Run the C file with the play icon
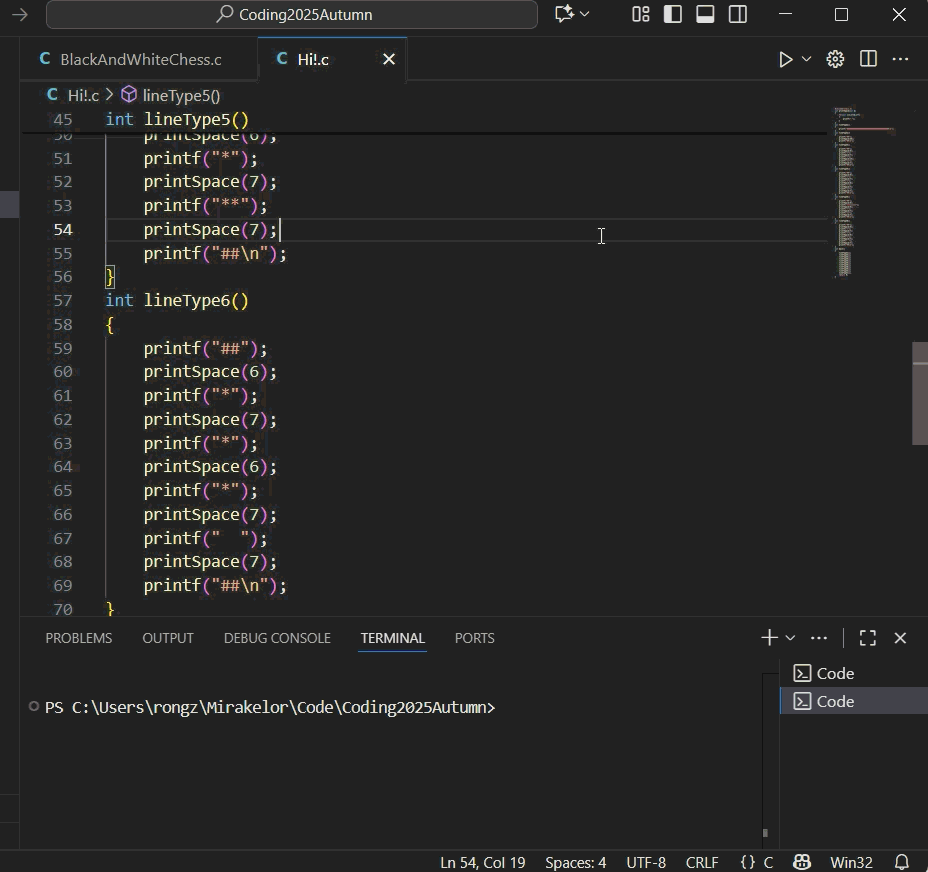This screenshot has height=872, width=928. 786,60
